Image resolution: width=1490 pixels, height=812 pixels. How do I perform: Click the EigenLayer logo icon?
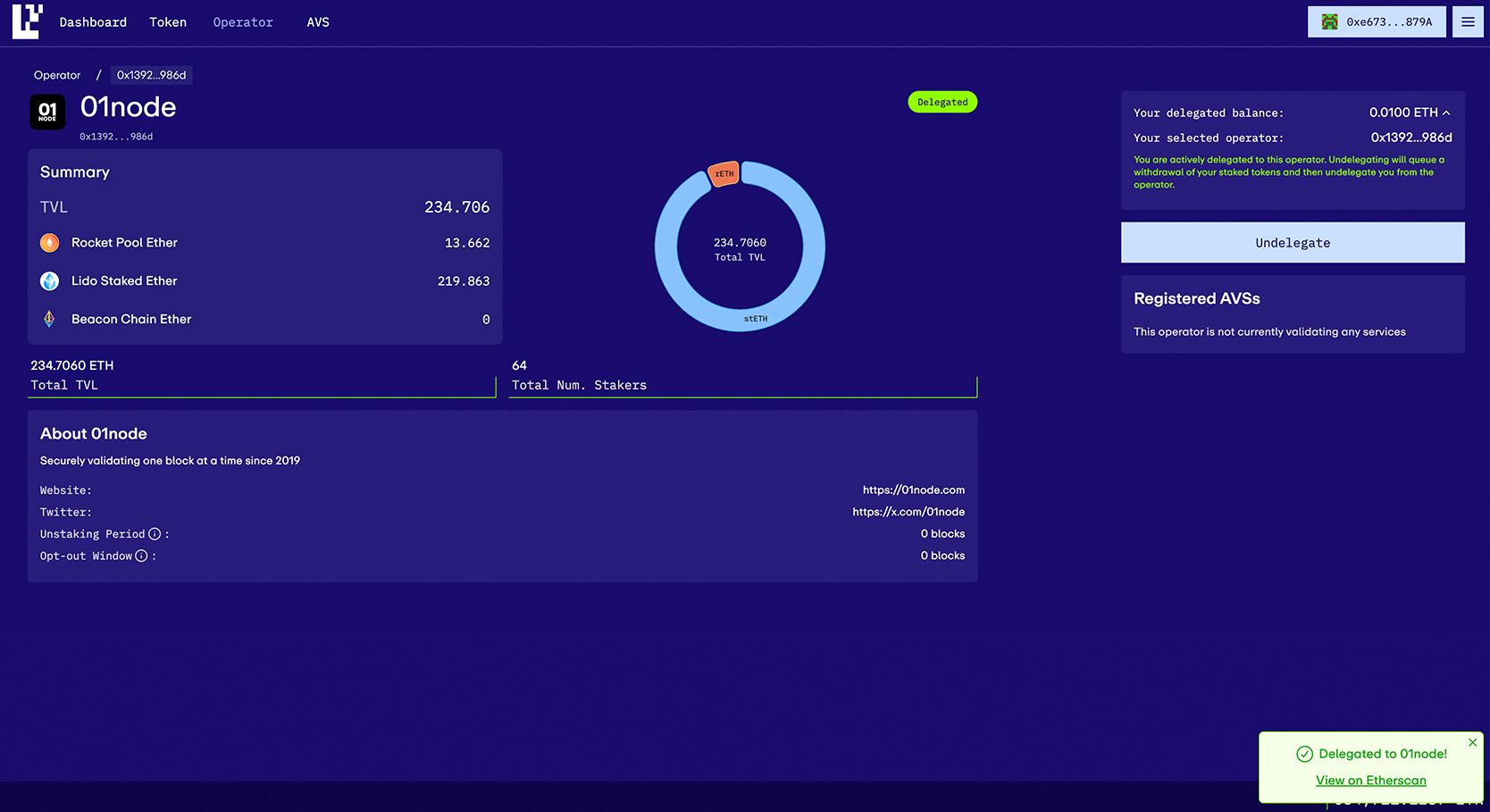click(x=27, y=21)
